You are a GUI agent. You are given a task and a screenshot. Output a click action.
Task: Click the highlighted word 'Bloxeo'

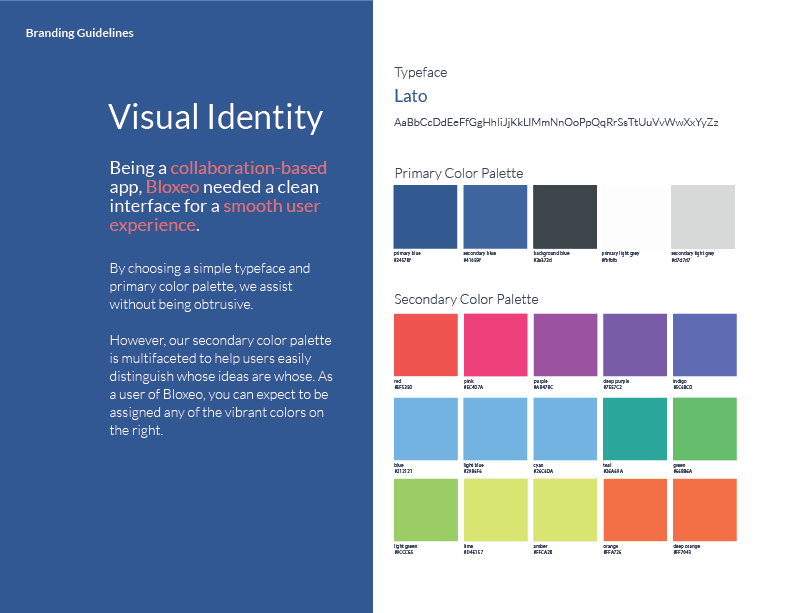[x=173, y=187]
